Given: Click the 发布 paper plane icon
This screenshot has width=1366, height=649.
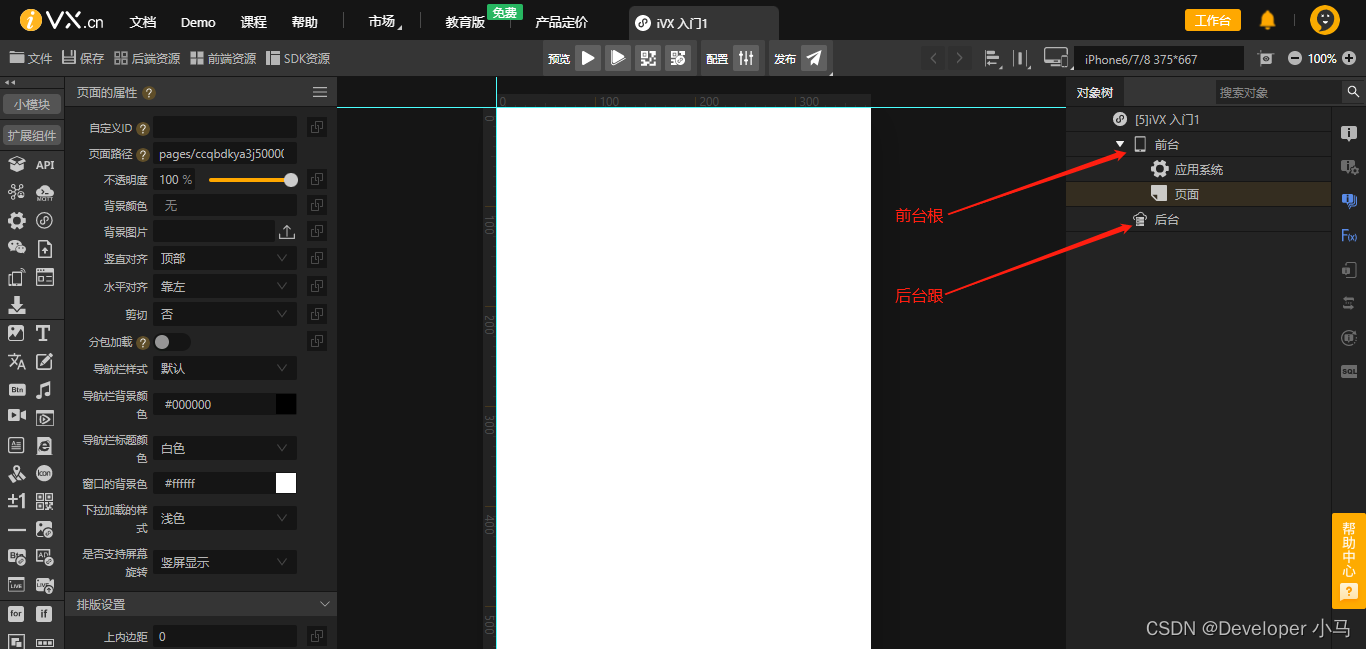Looking at the screenshot, I should 815,58.
